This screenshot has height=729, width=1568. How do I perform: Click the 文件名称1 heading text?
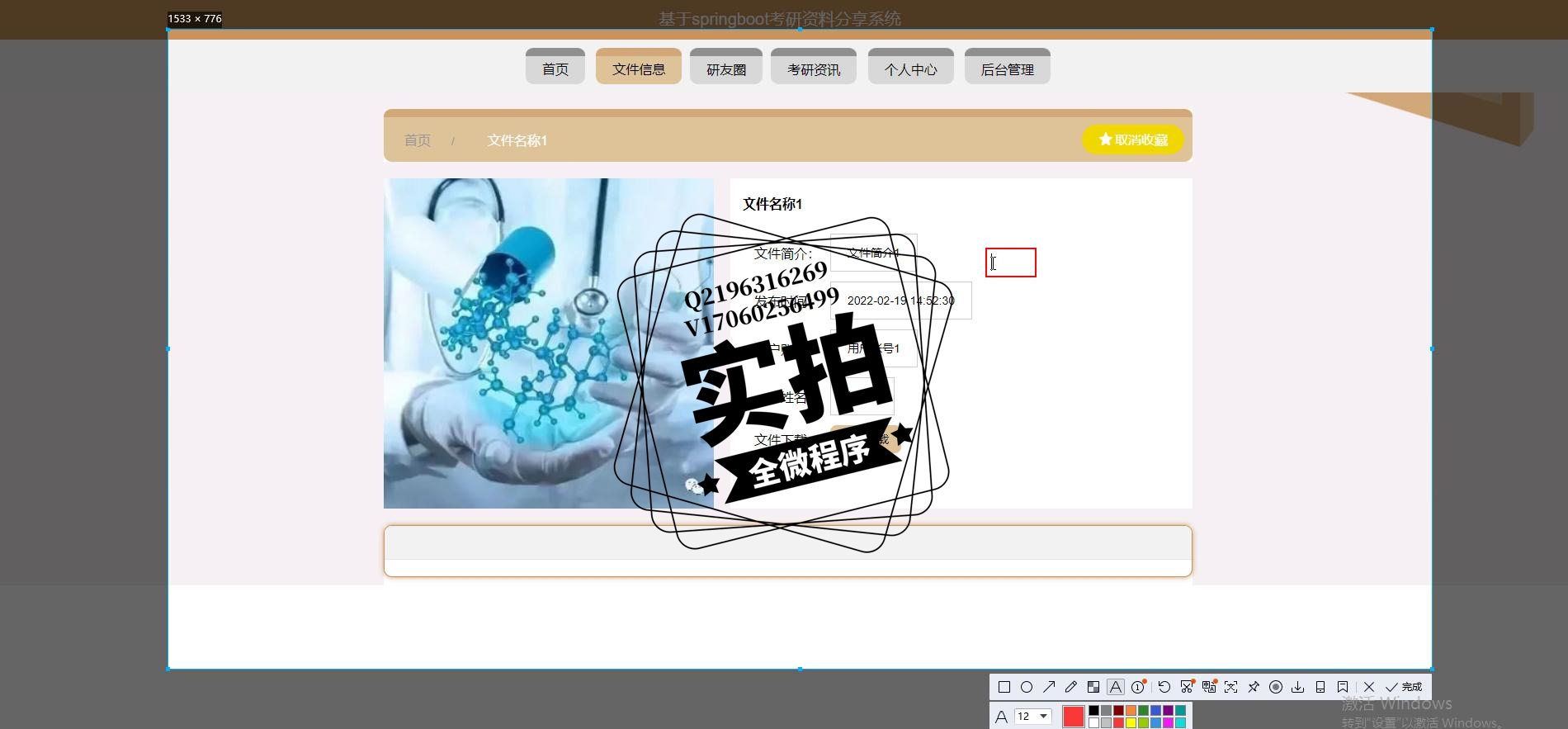[772, 204]
